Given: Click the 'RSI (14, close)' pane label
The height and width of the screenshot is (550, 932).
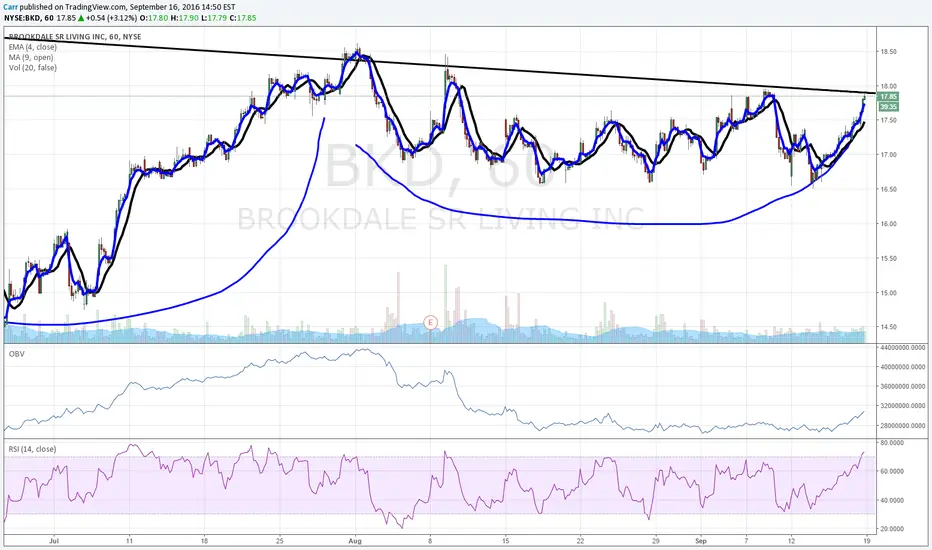Looking at the screenshot, I should tap(32, 449).
